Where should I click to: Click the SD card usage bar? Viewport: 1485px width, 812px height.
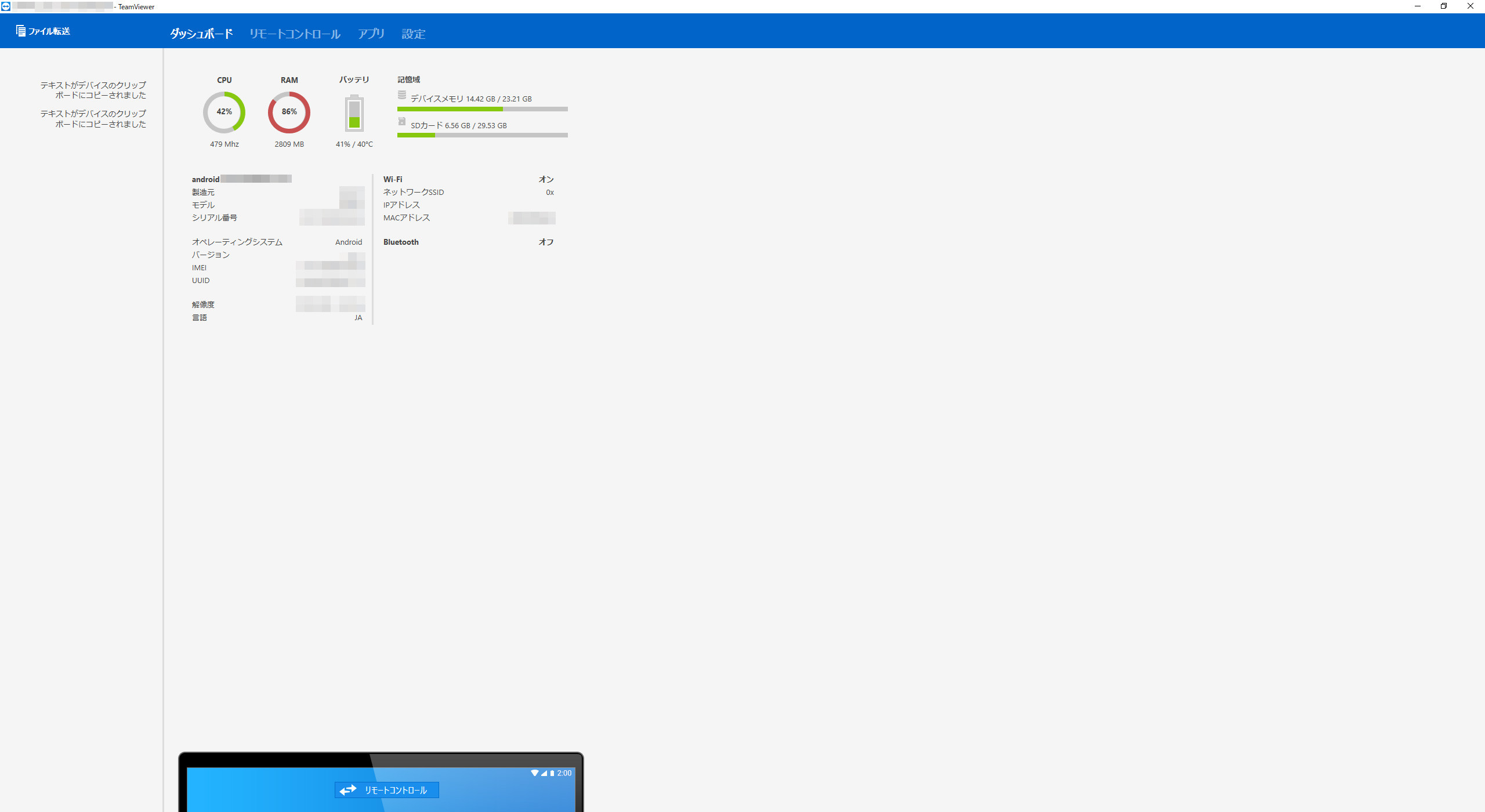click(482, 135)
